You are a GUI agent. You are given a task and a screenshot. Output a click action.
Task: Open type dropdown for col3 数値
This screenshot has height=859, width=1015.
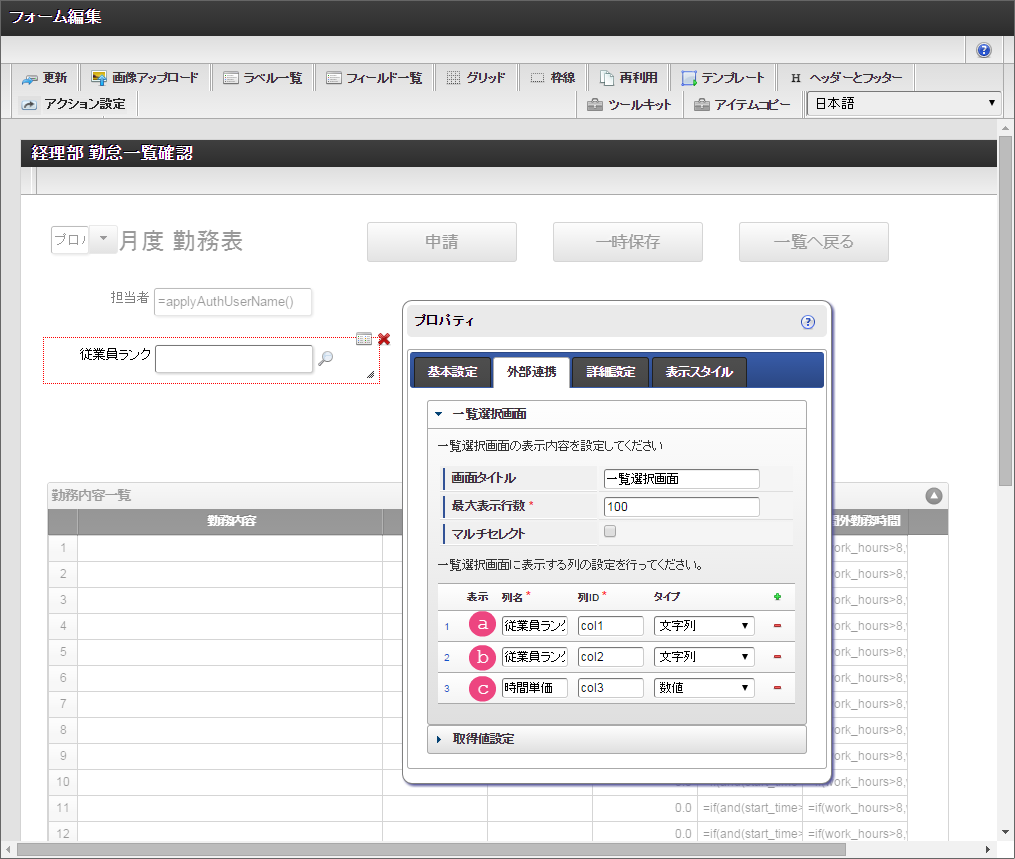click(704, 688)
